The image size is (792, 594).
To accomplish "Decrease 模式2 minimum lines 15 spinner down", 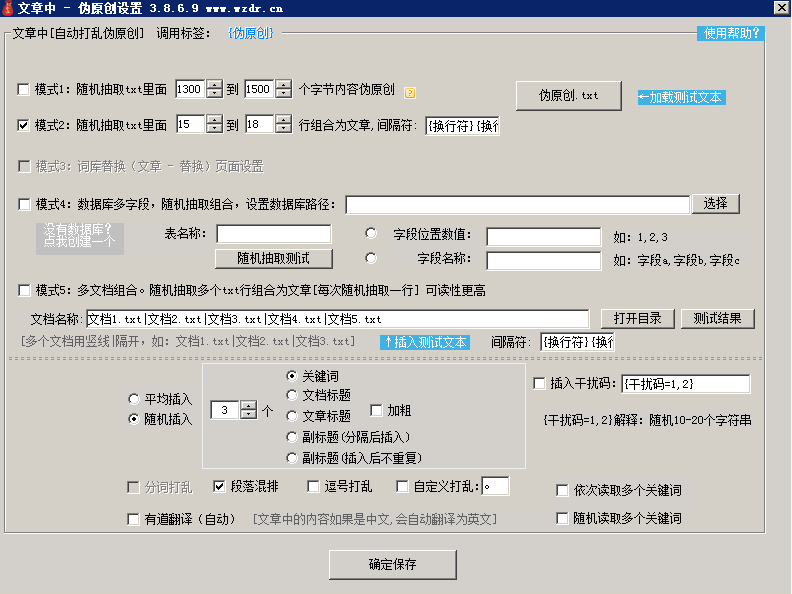I will tap(215, 128).
